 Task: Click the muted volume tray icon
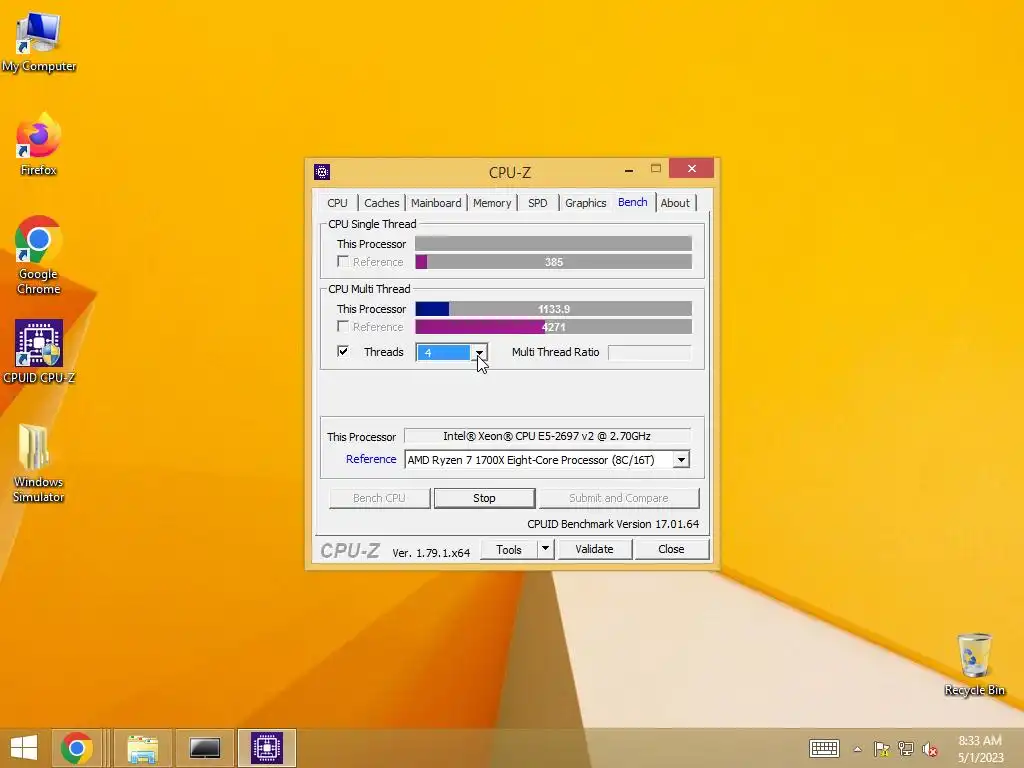point(929,749)
